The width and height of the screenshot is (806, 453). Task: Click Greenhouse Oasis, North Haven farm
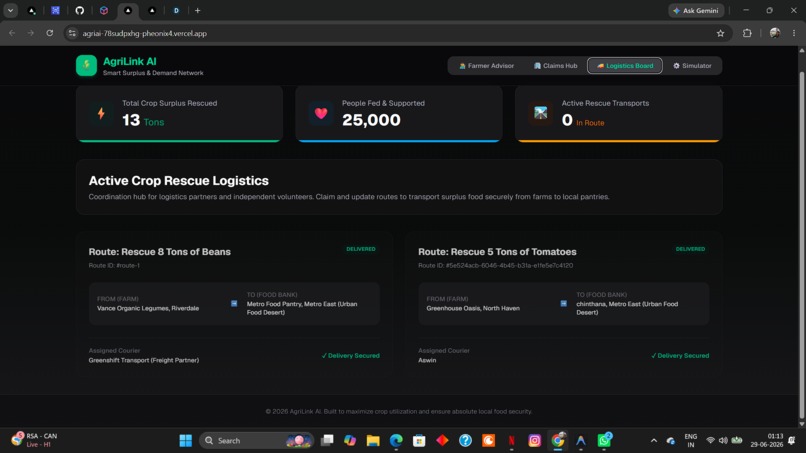(x=473, y=308)
